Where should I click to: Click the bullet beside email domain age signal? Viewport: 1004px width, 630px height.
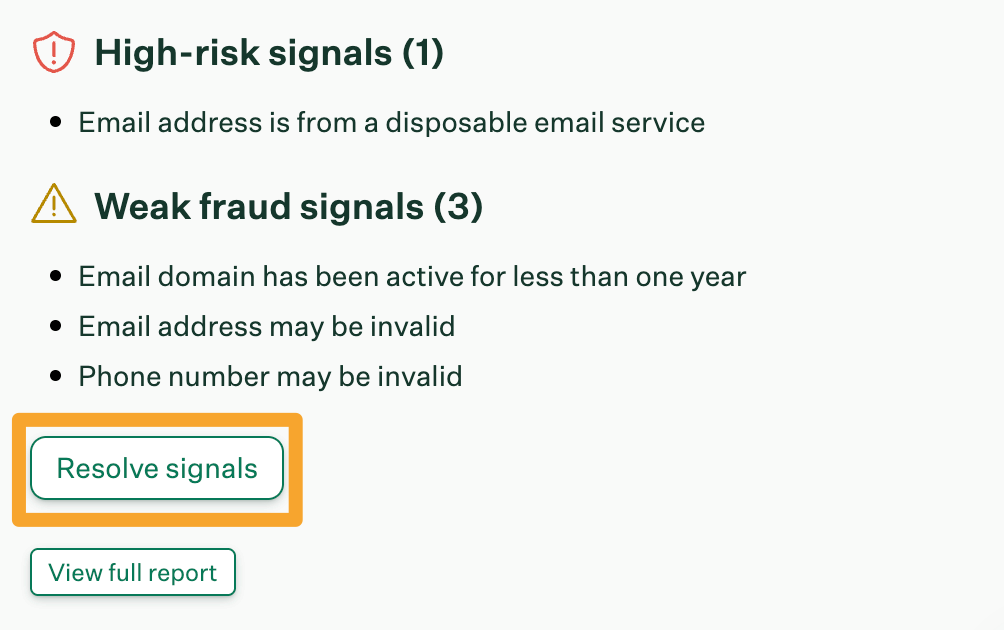click(x=59, y=276)
